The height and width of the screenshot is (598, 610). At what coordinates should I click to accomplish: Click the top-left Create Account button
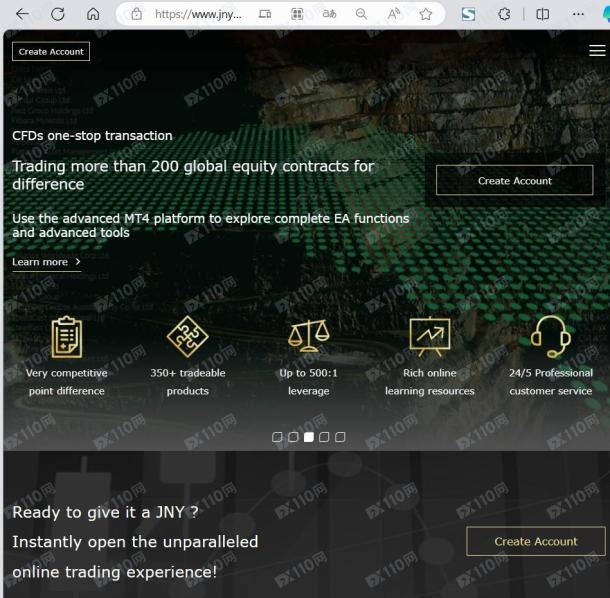(x=51, y=51)
